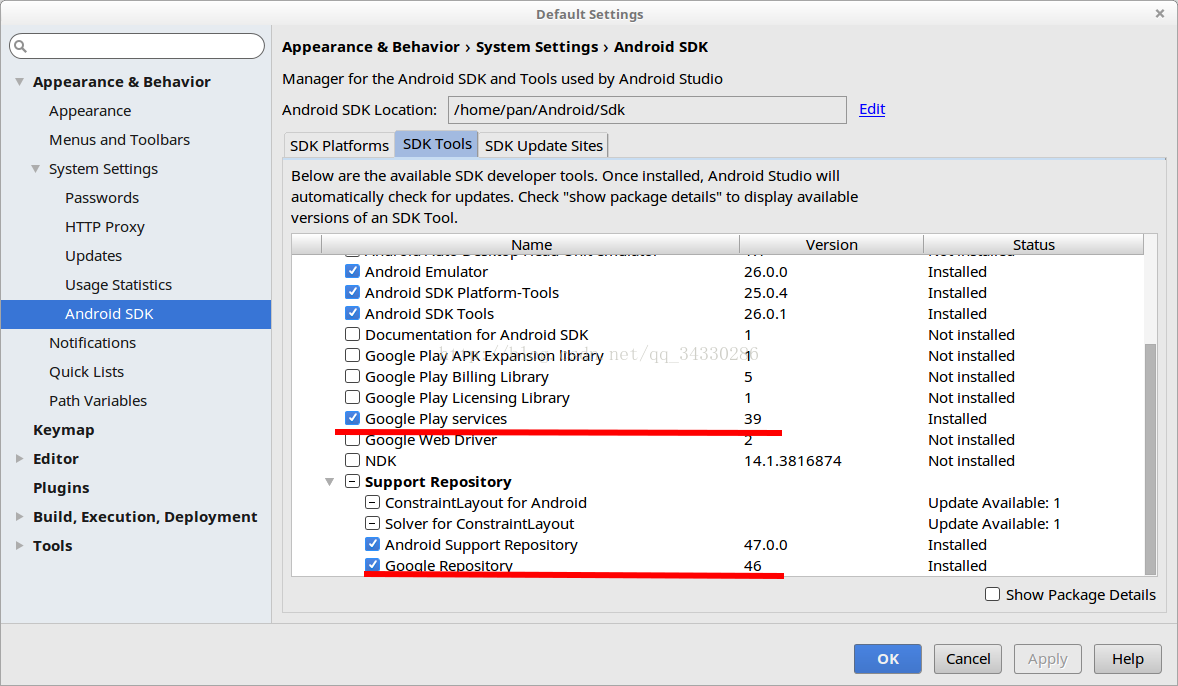The height and width of the screenshot is (686, 1178).
Task: Uncheck Android SDK Platform-Tools checkbox
Action: click(x=352, y=292)
